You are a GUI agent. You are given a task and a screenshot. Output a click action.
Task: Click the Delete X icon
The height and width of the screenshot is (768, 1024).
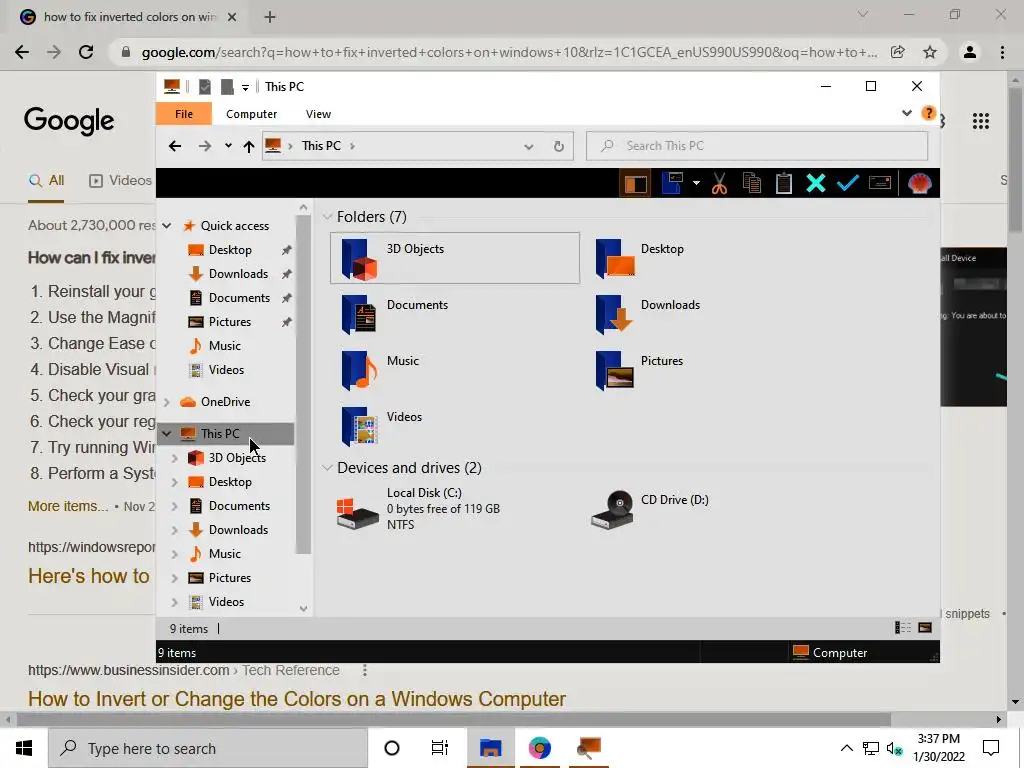[x=816, y=184]
